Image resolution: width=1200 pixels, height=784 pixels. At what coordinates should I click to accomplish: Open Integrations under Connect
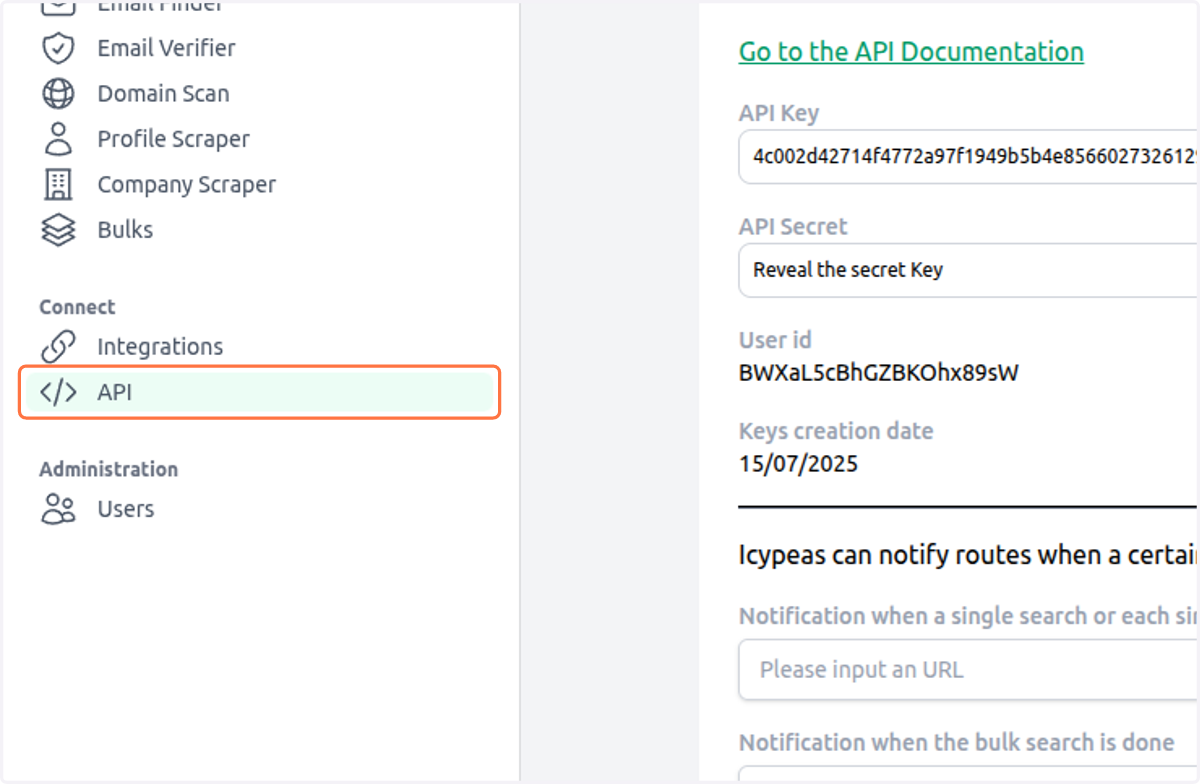point(160,347)
